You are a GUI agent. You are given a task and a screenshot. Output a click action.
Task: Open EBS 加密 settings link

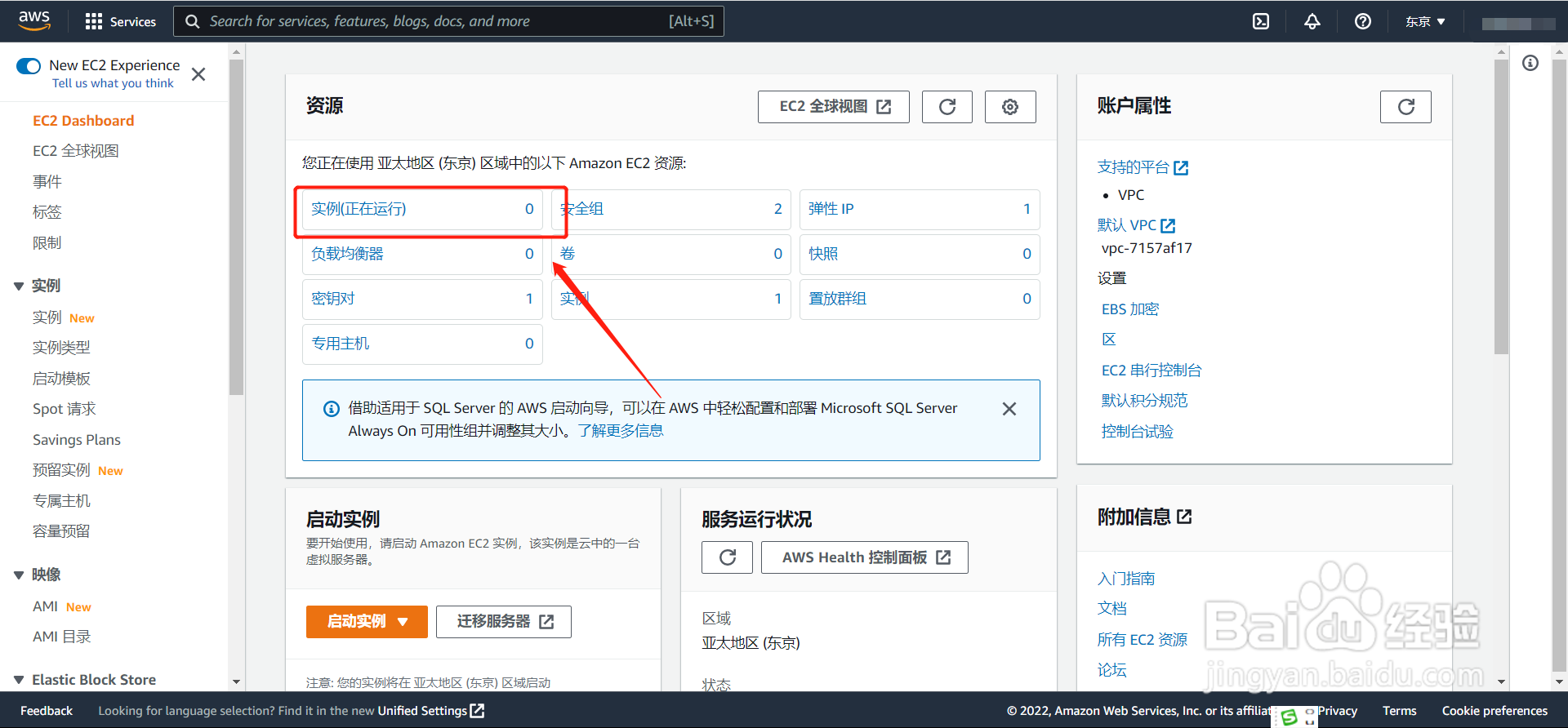tap(1130, 309)
